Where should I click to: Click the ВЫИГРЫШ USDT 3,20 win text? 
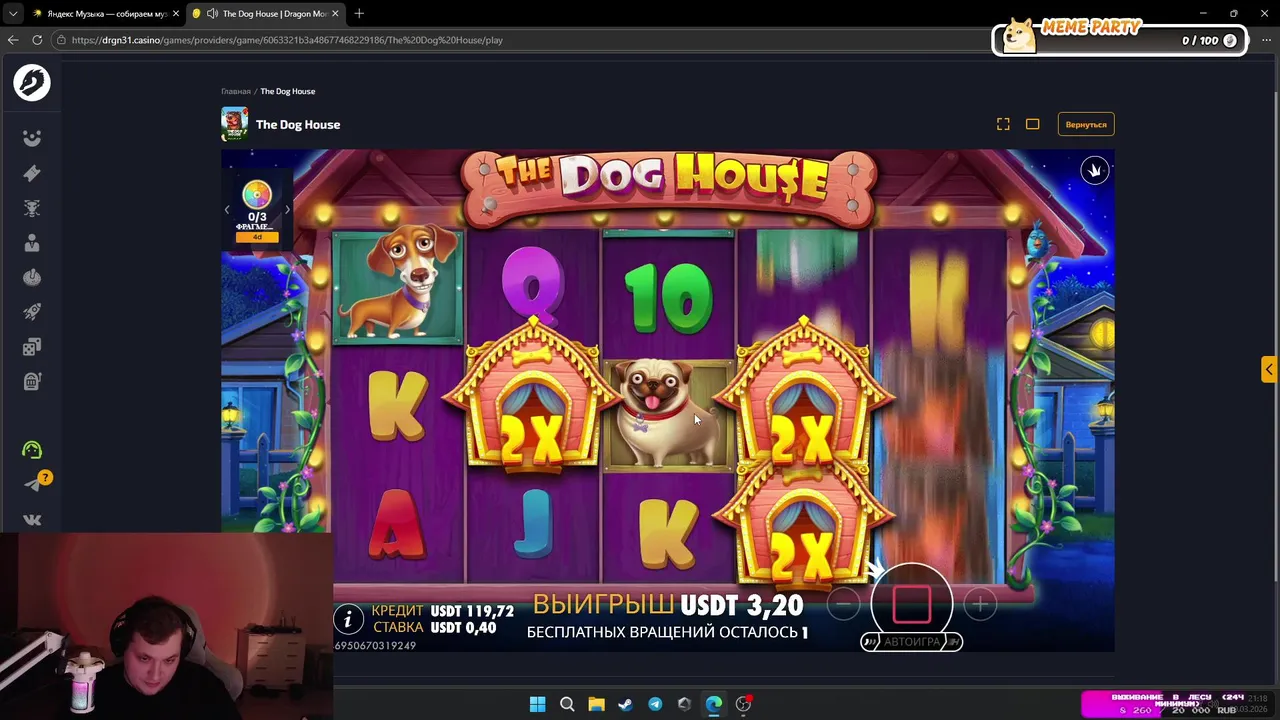[667, 605]
